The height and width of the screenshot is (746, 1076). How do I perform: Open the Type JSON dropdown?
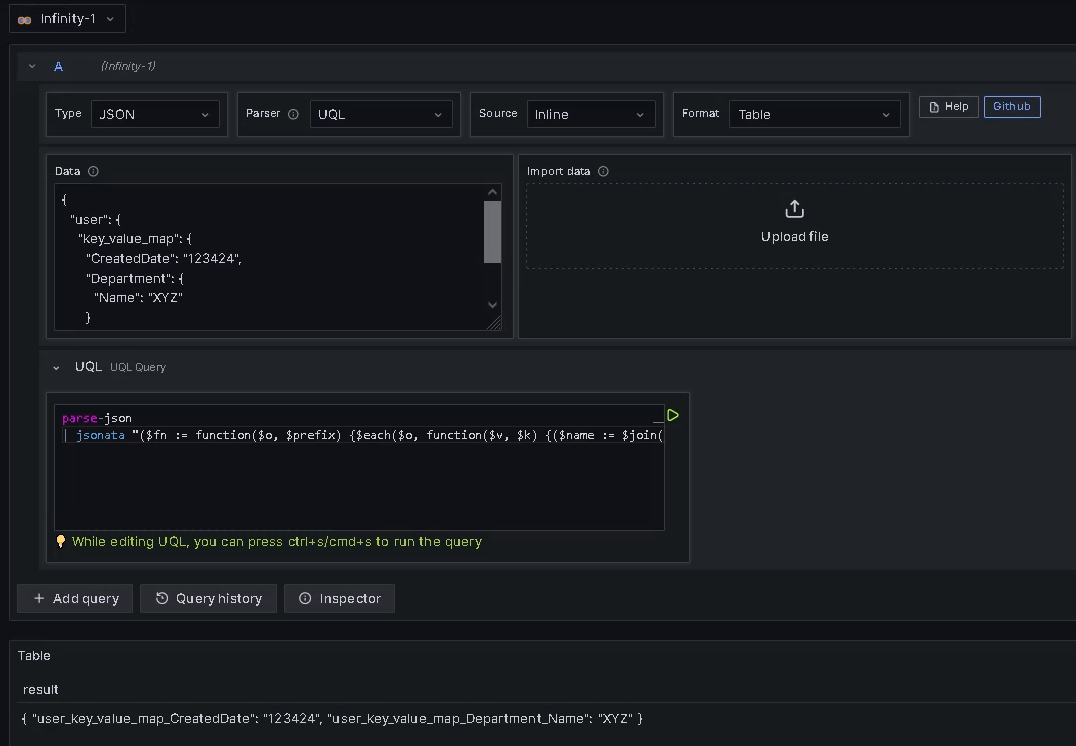coord(155,115)
